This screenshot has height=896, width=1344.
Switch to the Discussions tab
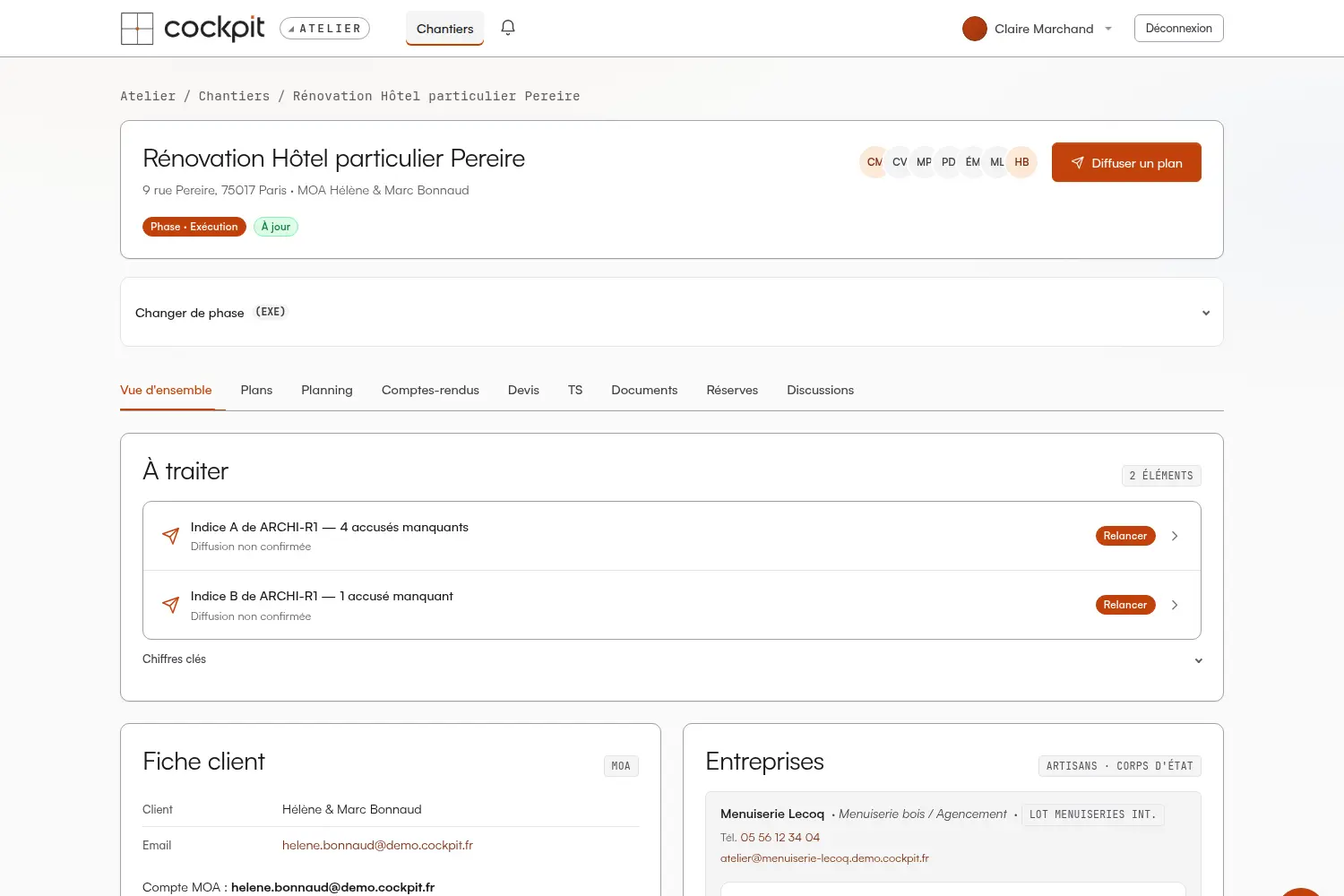coord(820,390)
